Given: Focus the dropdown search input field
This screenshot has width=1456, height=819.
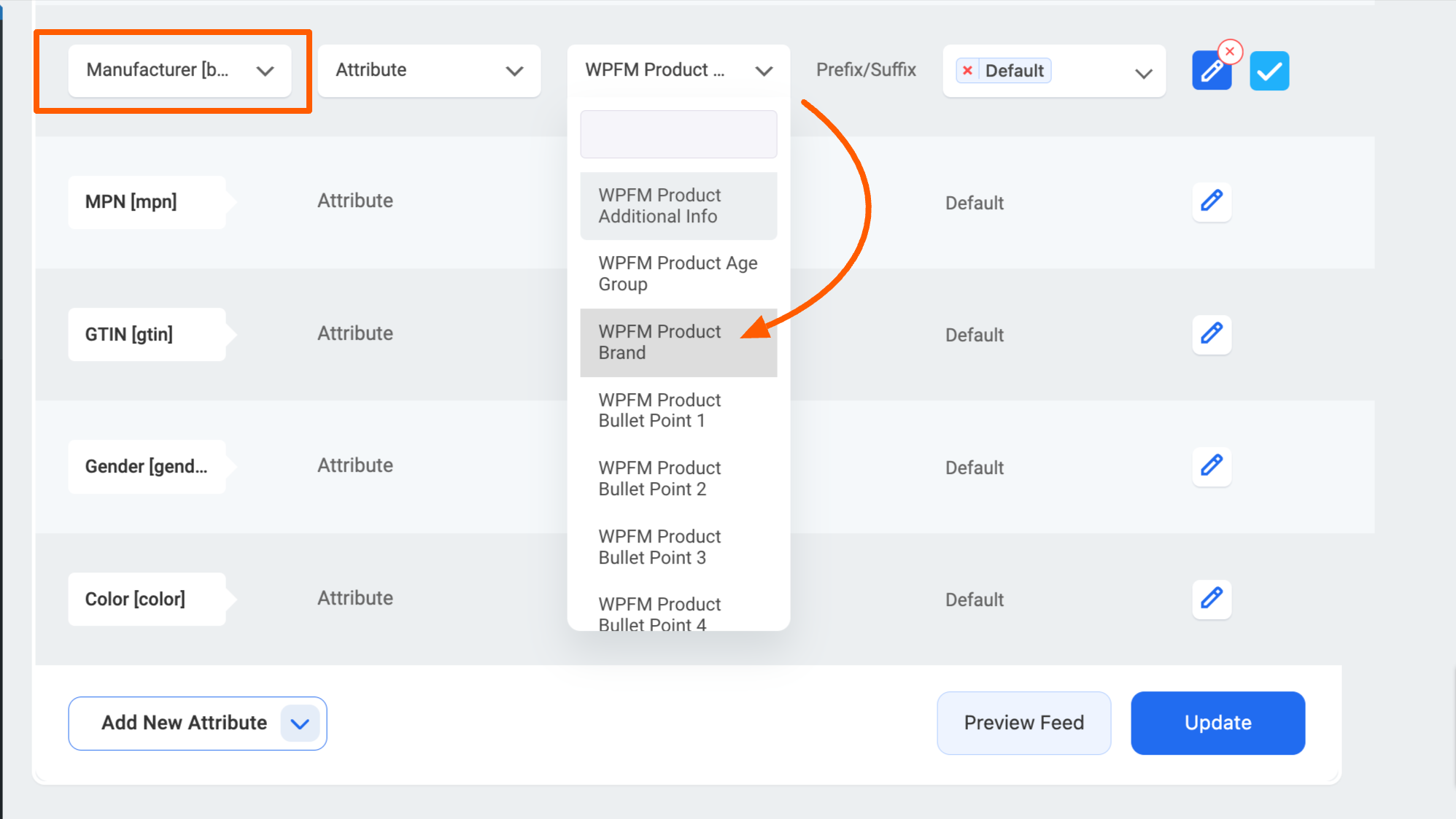Looking at the screenshot, I should point(678,134).
